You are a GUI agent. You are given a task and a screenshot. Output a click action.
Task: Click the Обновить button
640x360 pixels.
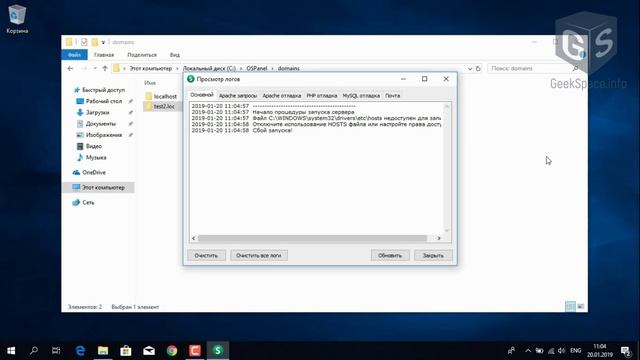(390, 256)
